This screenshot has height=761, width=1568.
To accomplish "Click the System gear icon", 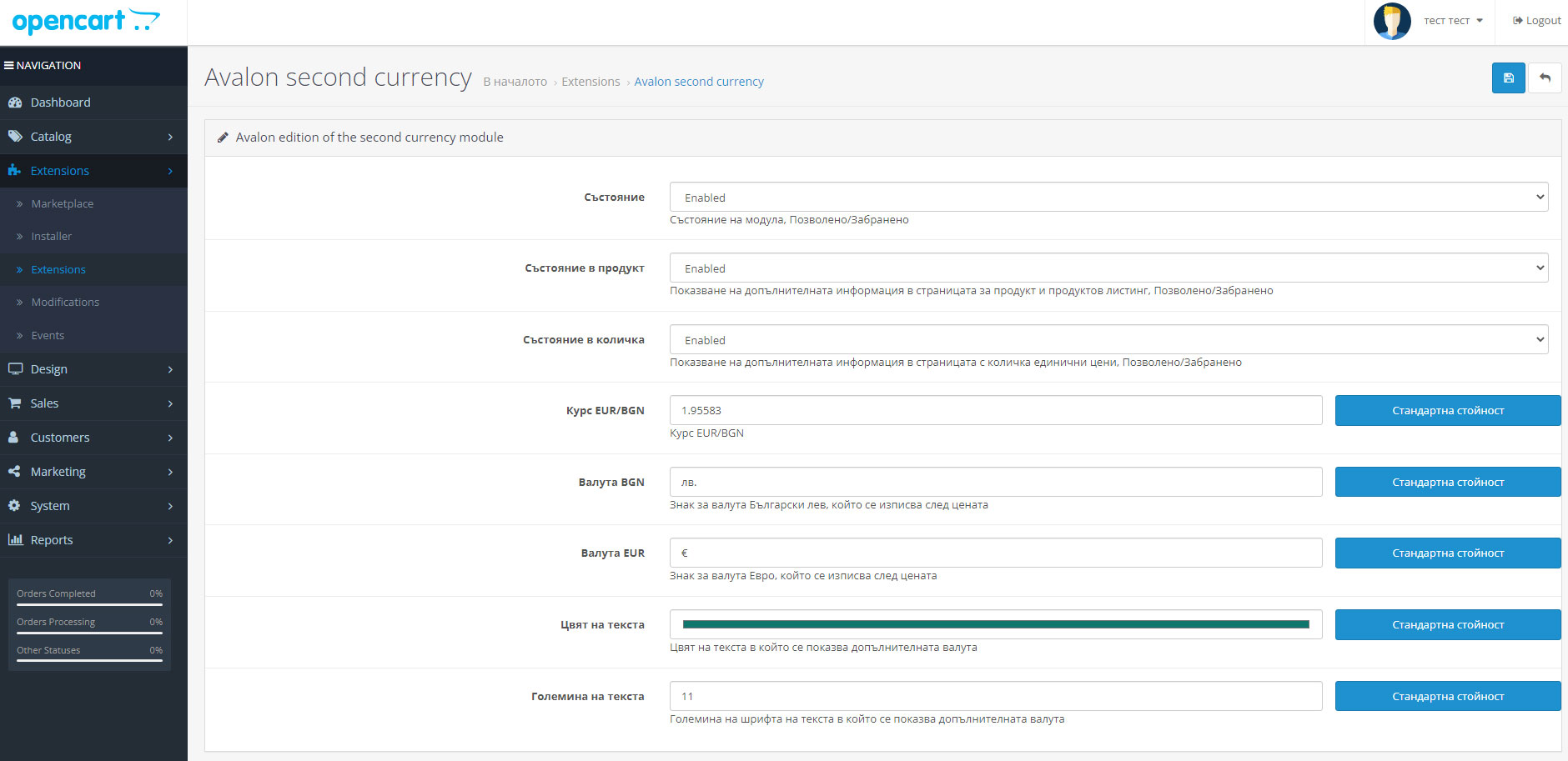I will pyautogui.click(x=14, y=505).
